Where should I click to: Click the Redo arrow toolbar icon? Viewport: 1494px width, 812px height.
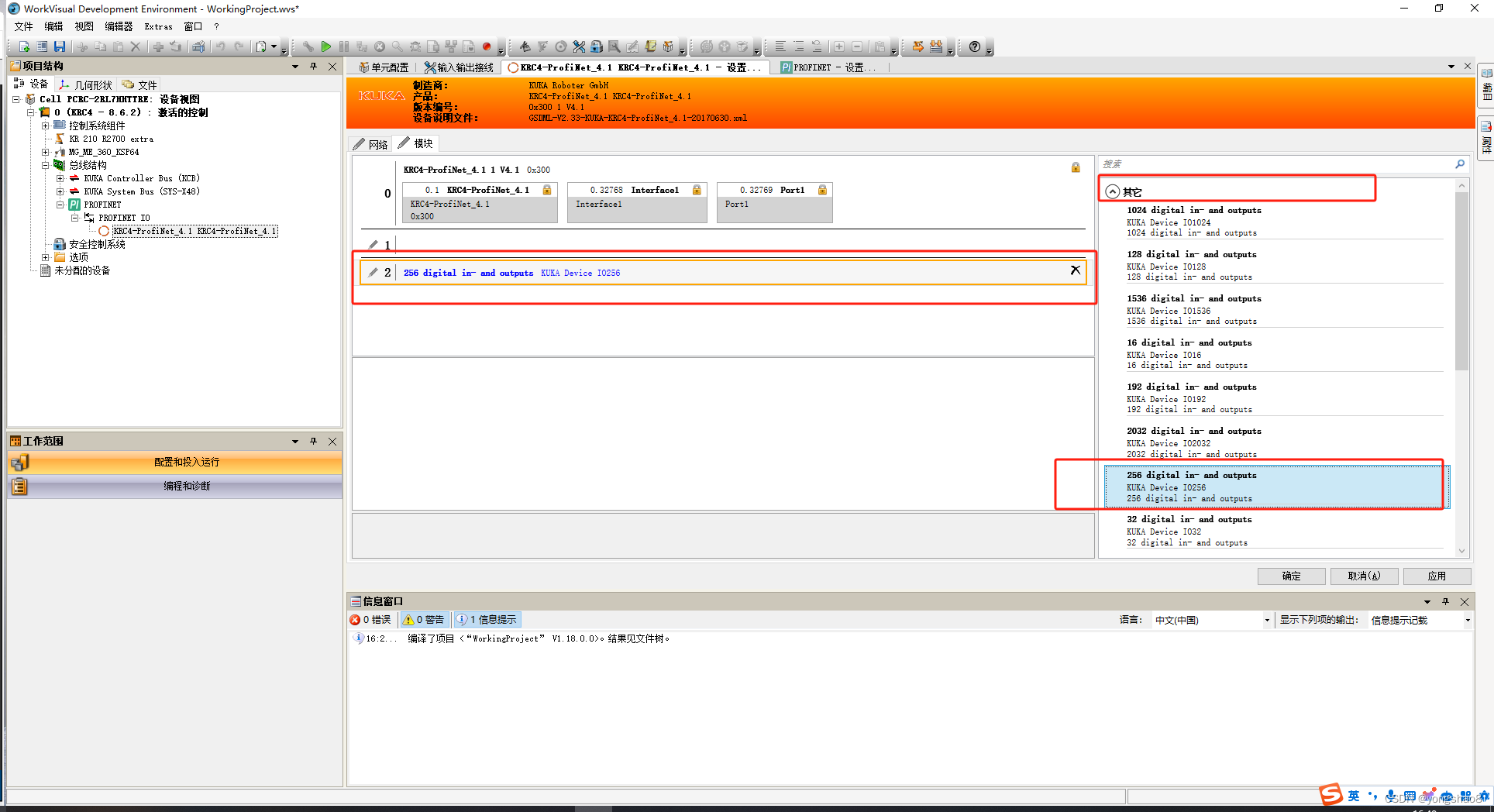(239, 46)
